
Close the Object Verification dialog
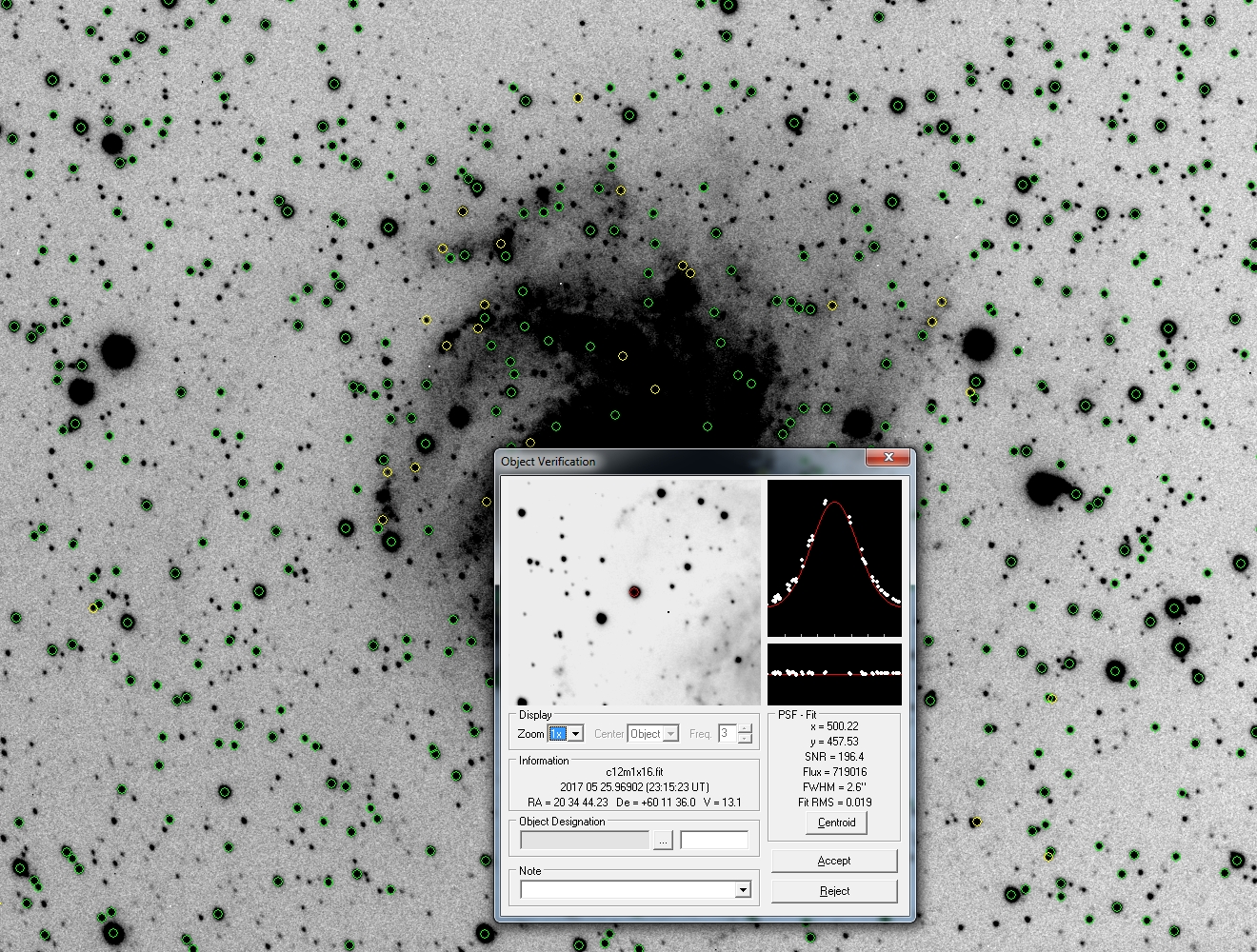[888, 458]
